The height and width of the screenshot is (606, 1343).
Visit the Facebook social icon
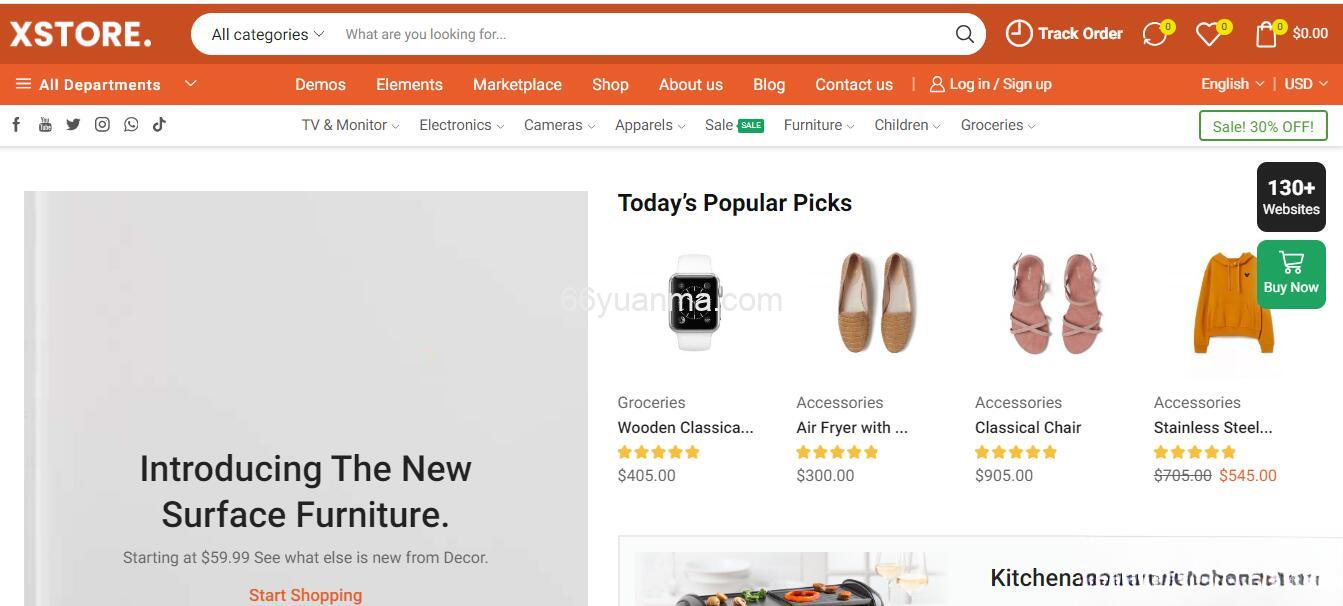[16, 125]
